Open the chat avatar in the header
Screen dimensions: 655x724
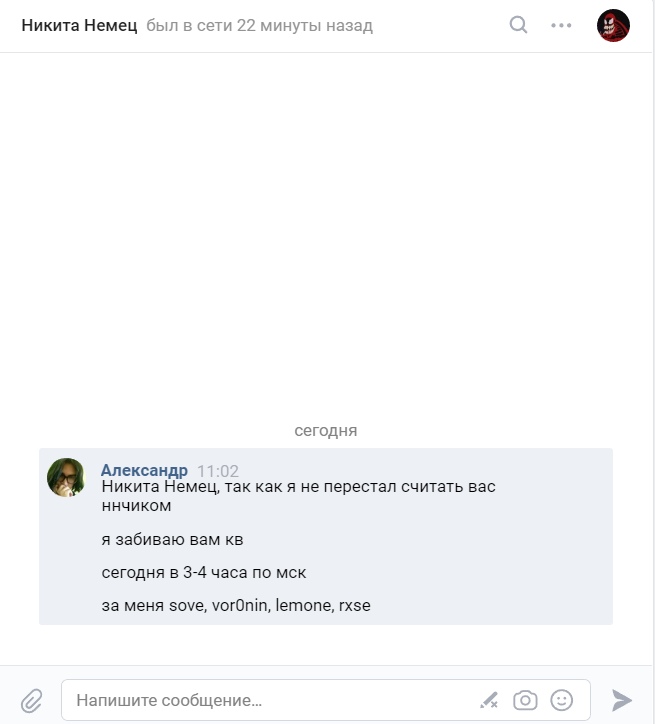(613, 25)
